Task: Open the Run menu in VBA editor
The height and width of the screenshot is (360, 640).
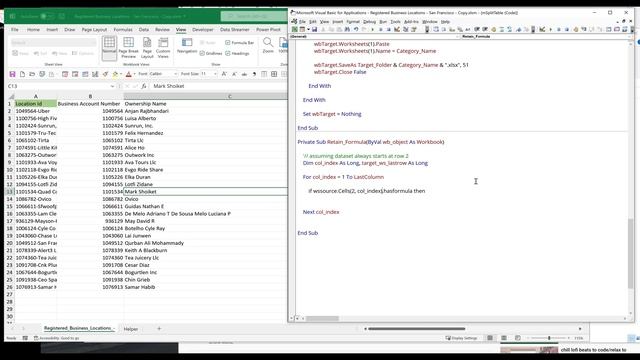Action: pos(383,22)
